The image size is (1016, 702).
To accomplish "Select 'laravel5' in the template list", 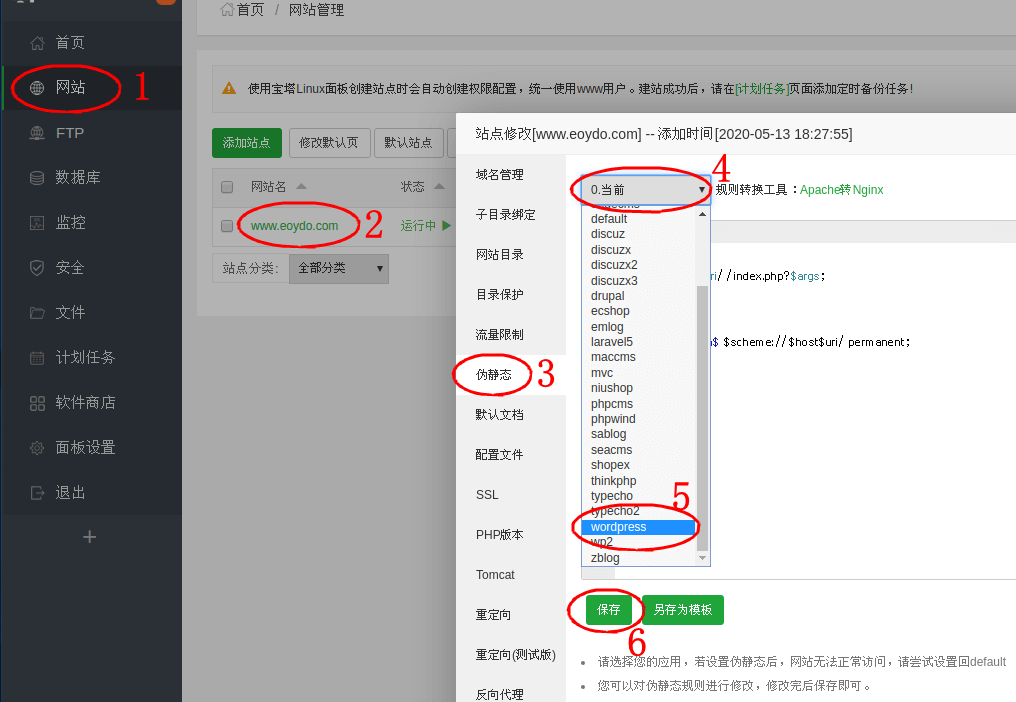I will click(x=639, y=342).
